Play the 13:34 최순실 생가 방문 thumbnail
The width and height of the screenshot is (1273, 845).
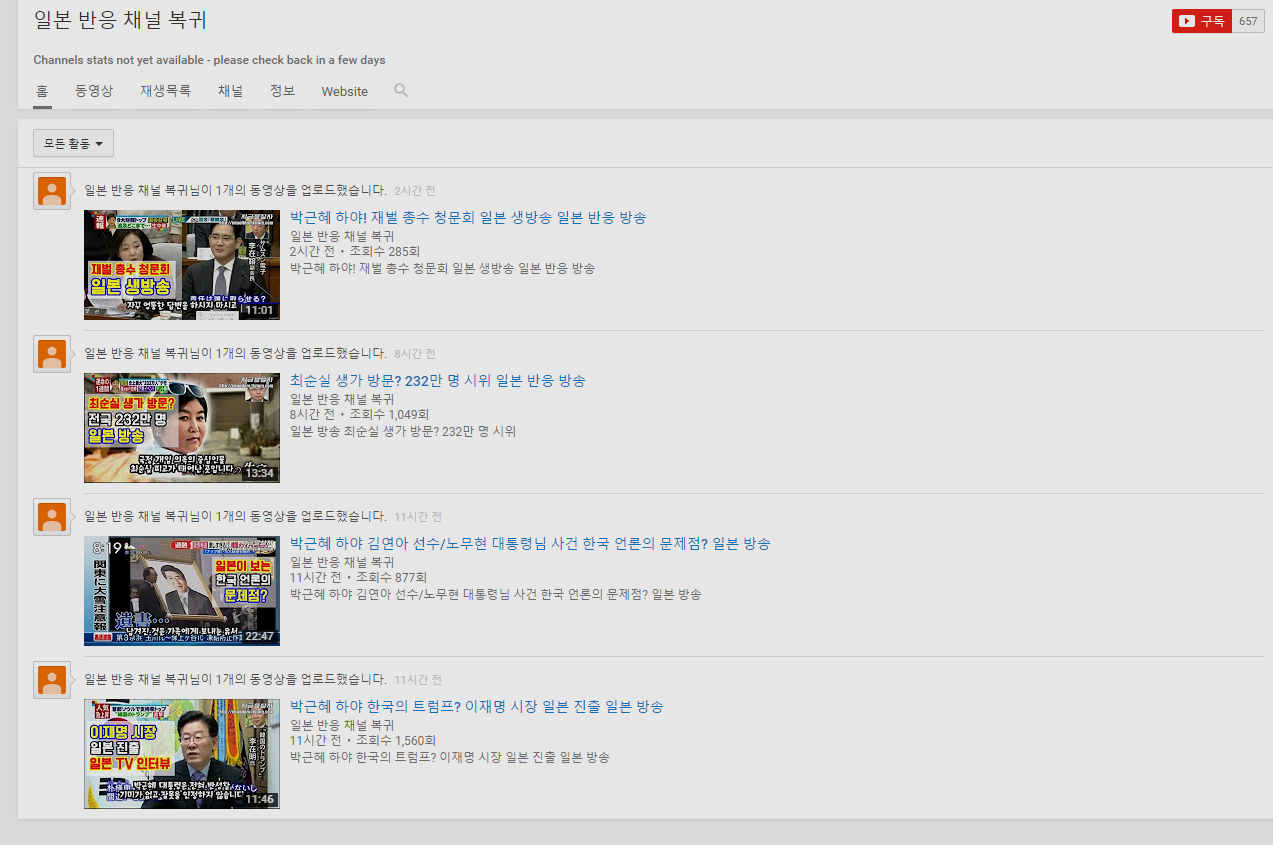181,427
